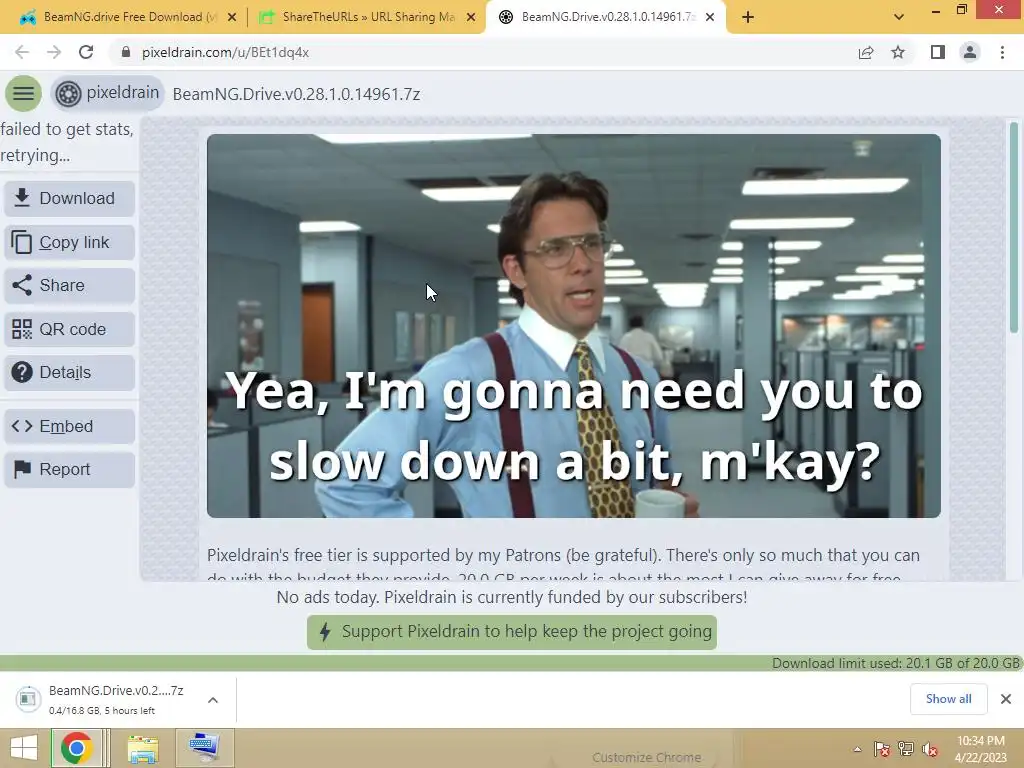The image size is (1024, 768).
Task: Open the Chrome profile menu
Action: (x=970, y=52)
